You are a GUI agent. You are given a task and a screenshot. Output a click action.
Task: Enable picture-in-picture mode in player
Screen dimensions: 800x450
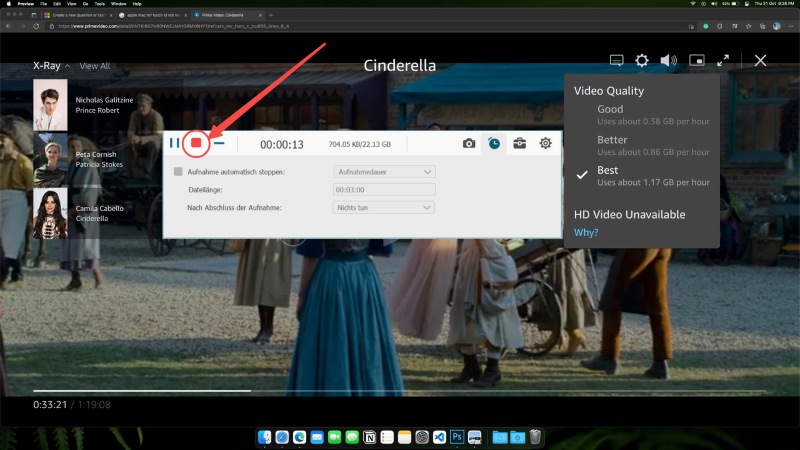[x=697, y=61]
